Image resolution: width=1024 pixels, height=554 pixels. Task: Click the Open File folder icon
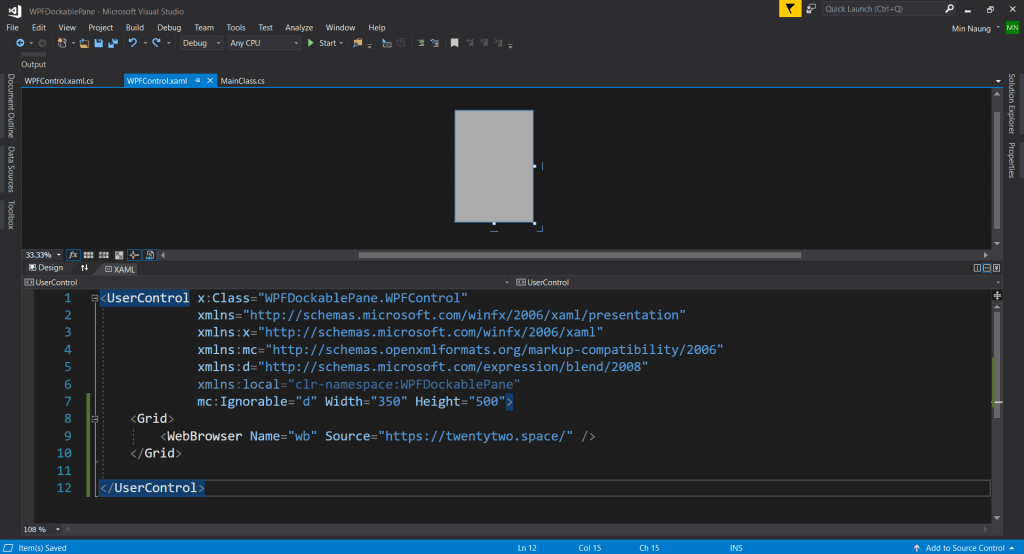pyautogui.click(x=84, y=43)
